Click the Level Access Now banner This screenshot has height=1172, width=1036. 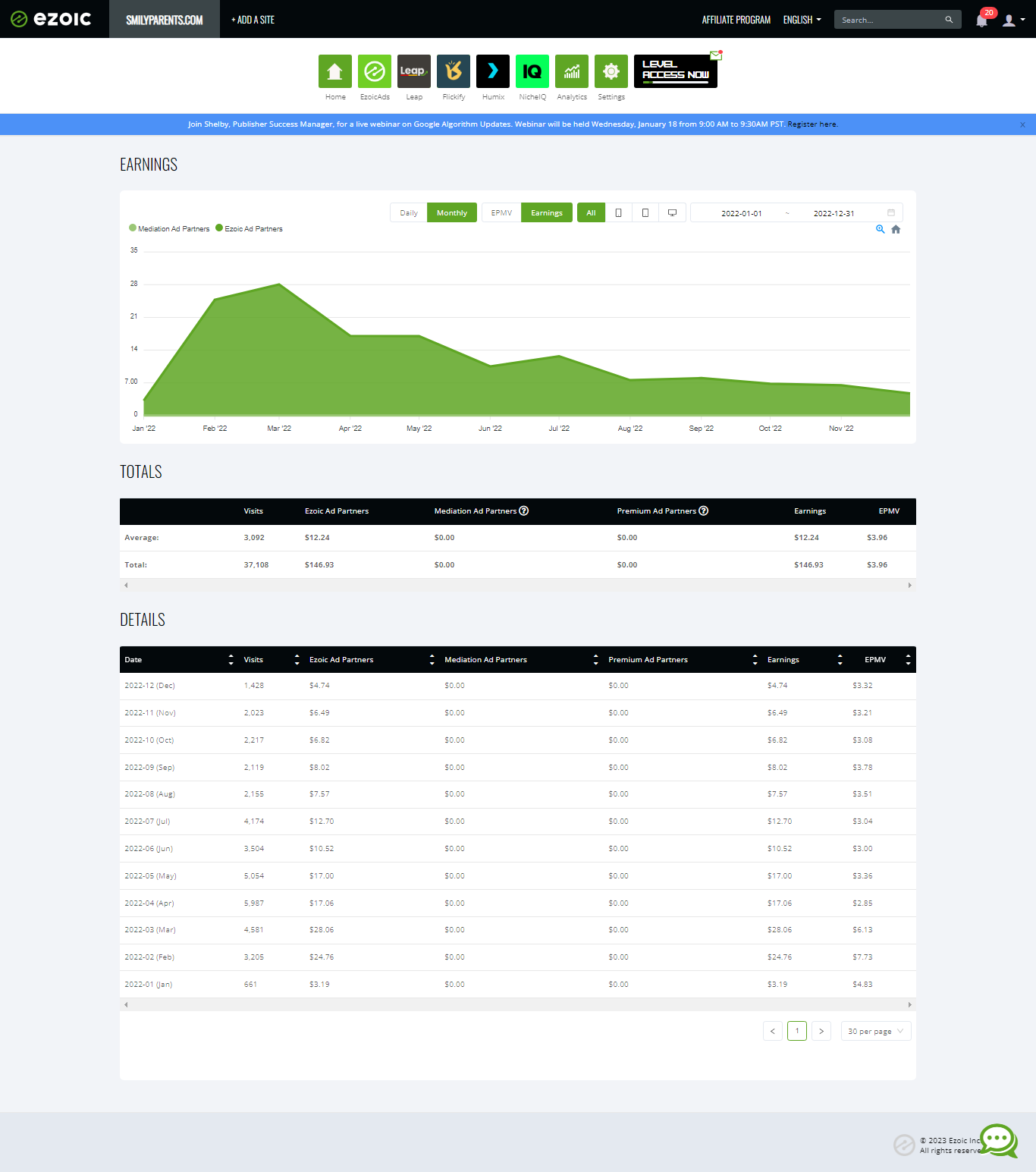(x=675, y=71)
